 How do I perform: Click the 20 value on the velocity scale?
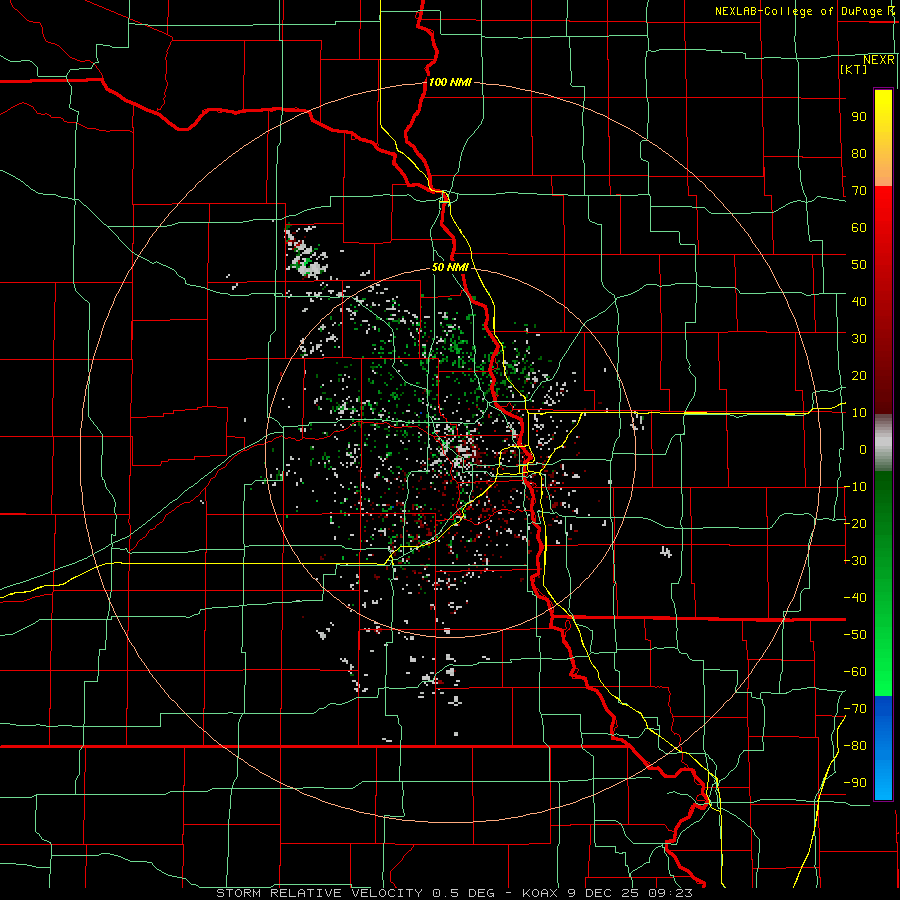(x=859, y=375)
